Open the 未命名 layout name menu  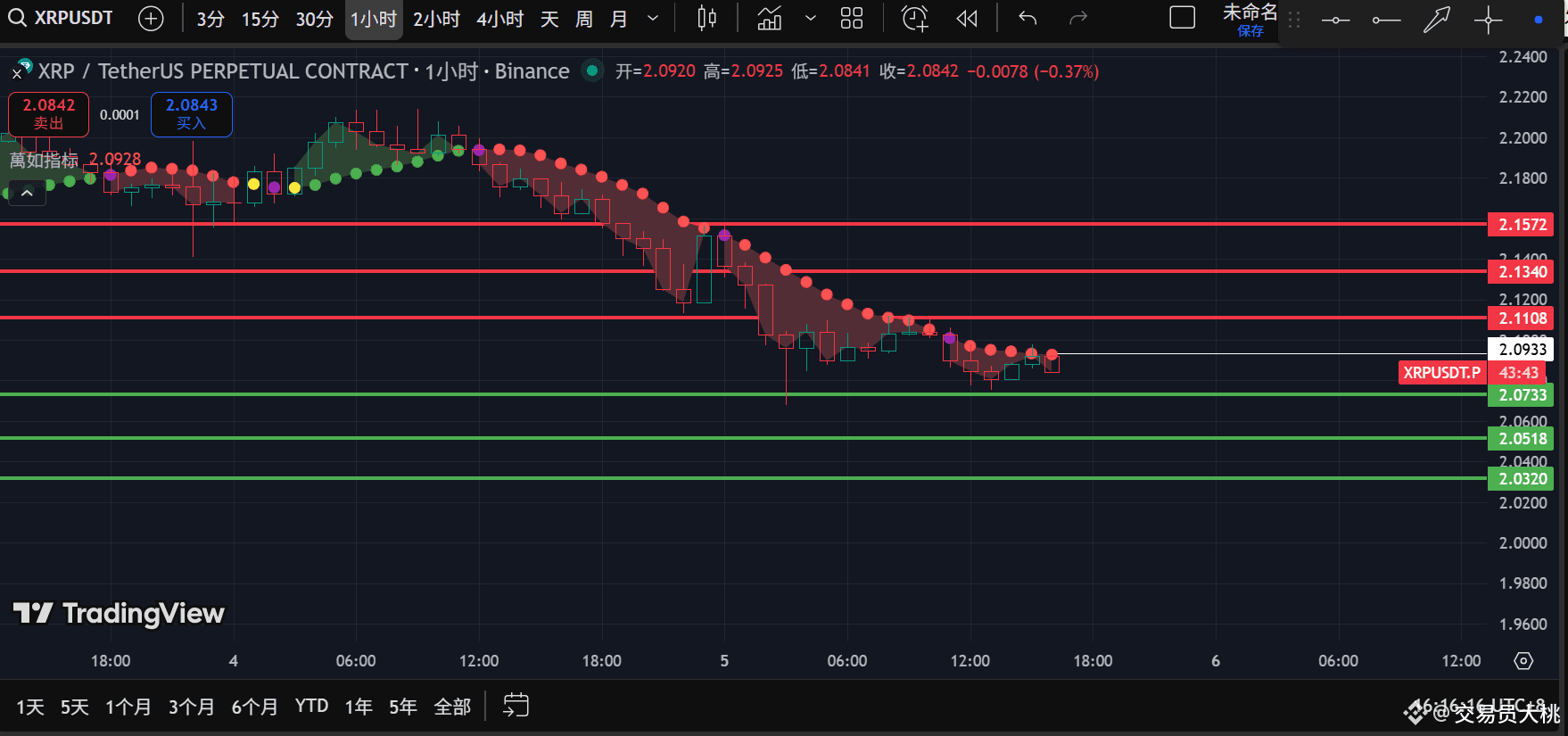[x=1250, y=12]
